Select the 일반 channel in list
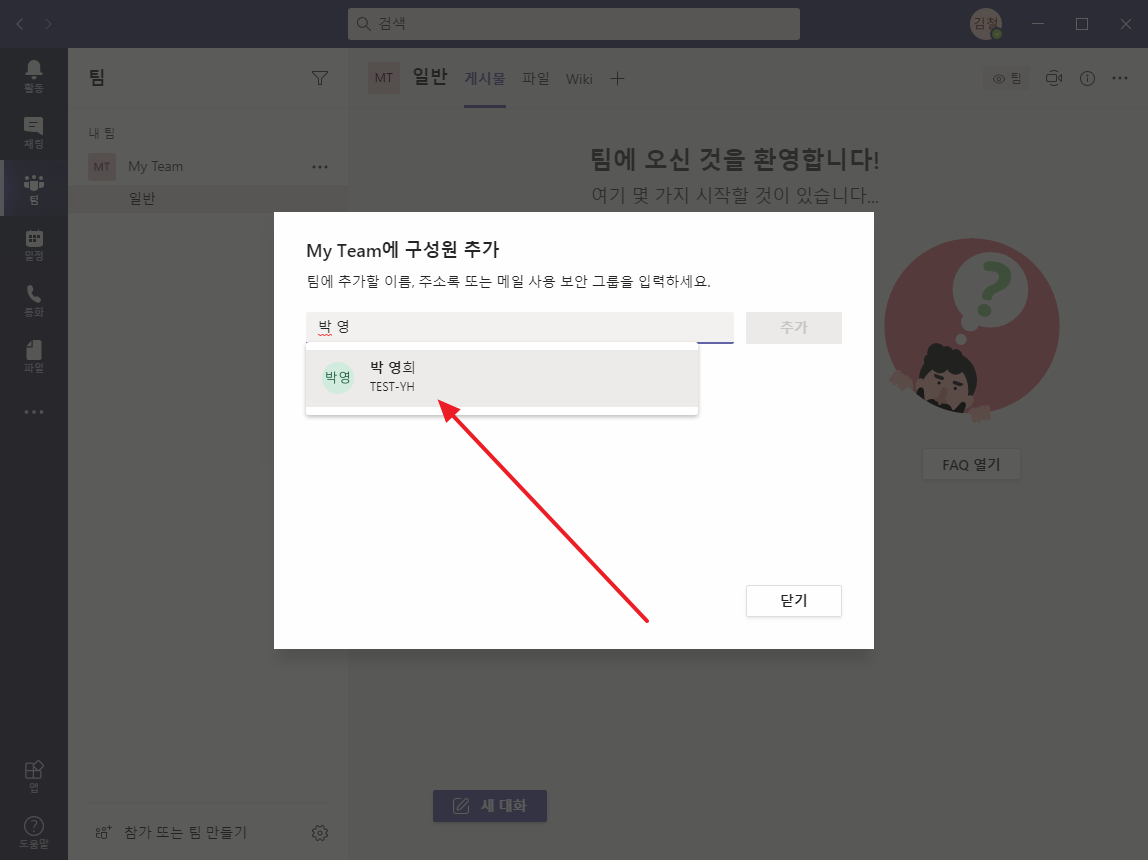 (208, 198)
